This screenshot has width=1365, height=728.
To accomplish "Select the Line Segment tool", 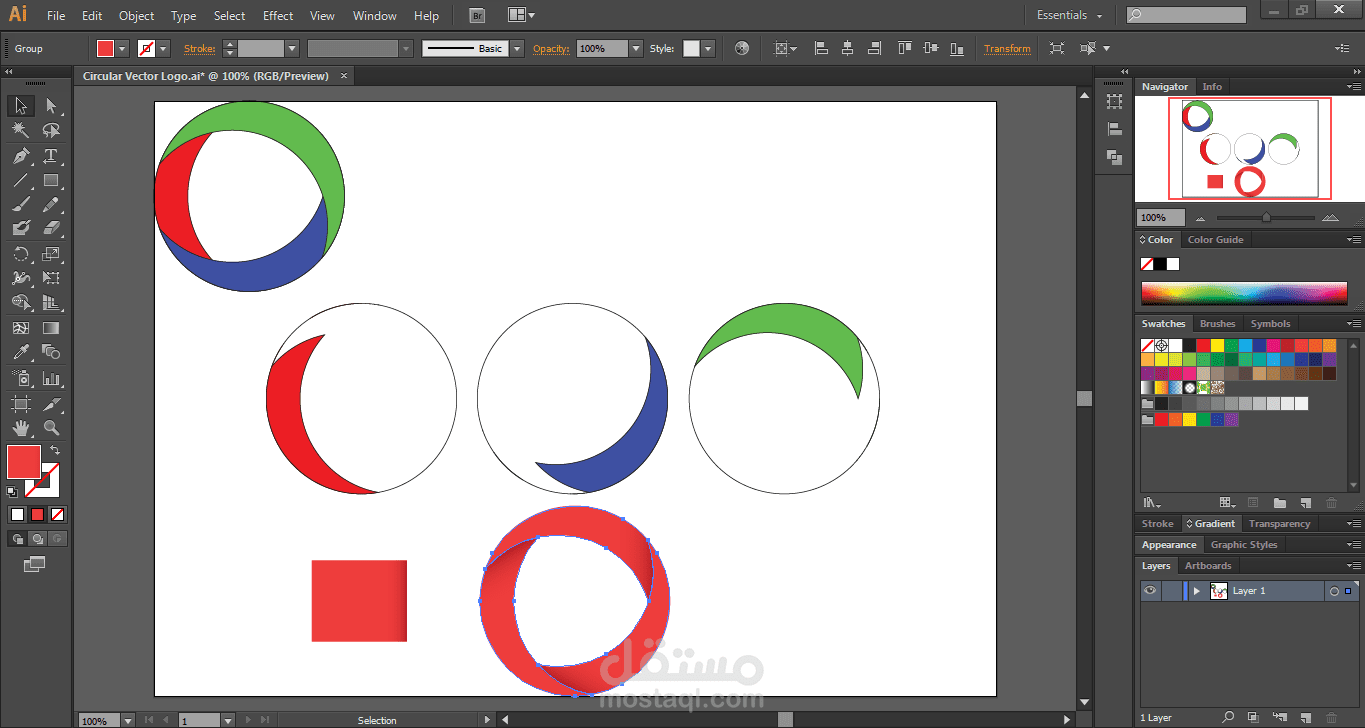I will (x=20, y=181).
